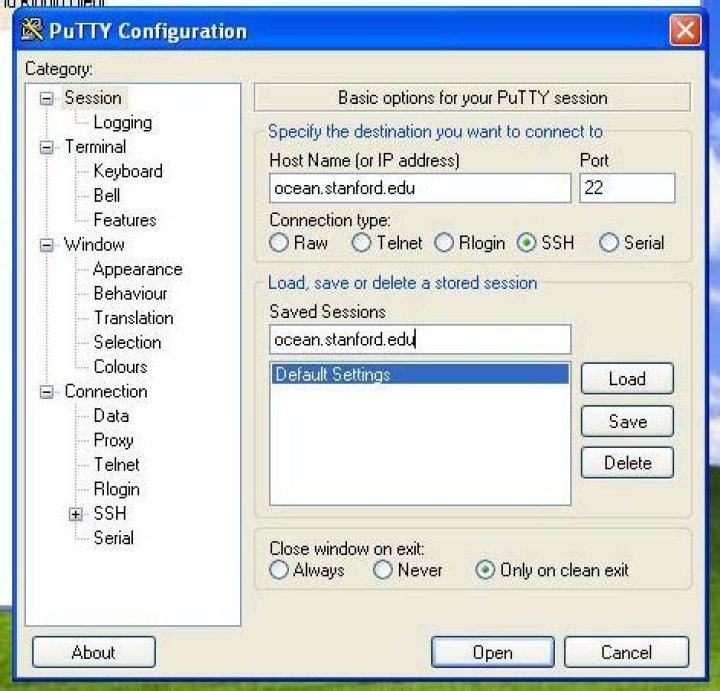Click the Cancel button

[x=626, y=652]
